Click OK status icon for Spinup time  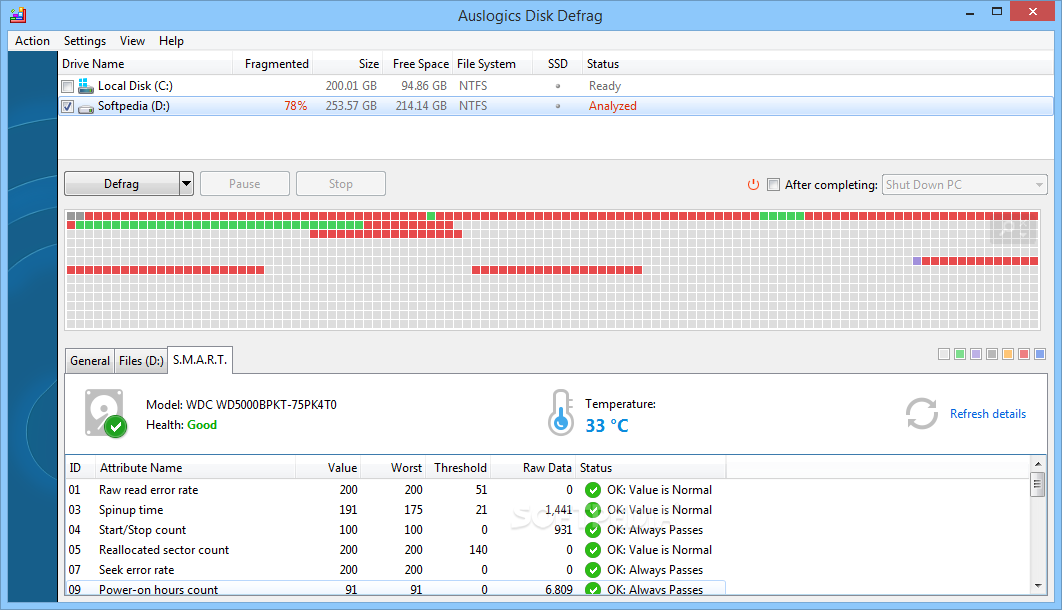pos(593,510)
